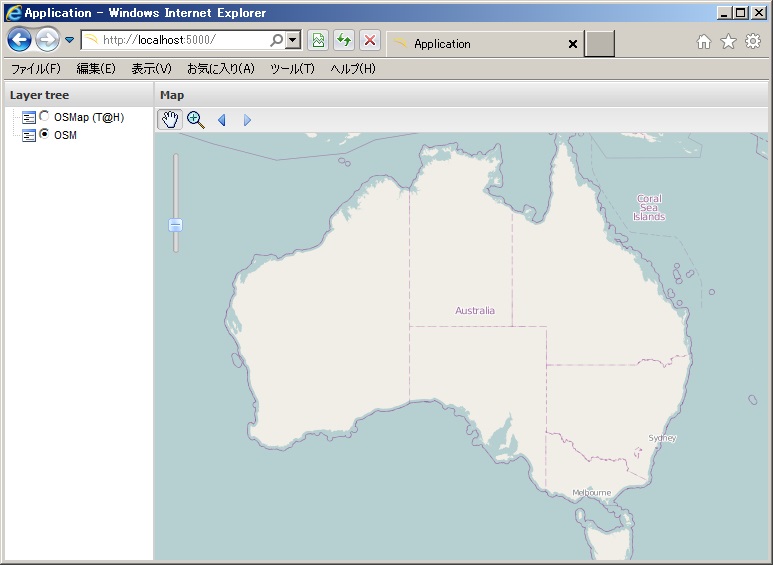Open favorites star icon
This screenshot has height=565, width=773.
coord(728,42)
